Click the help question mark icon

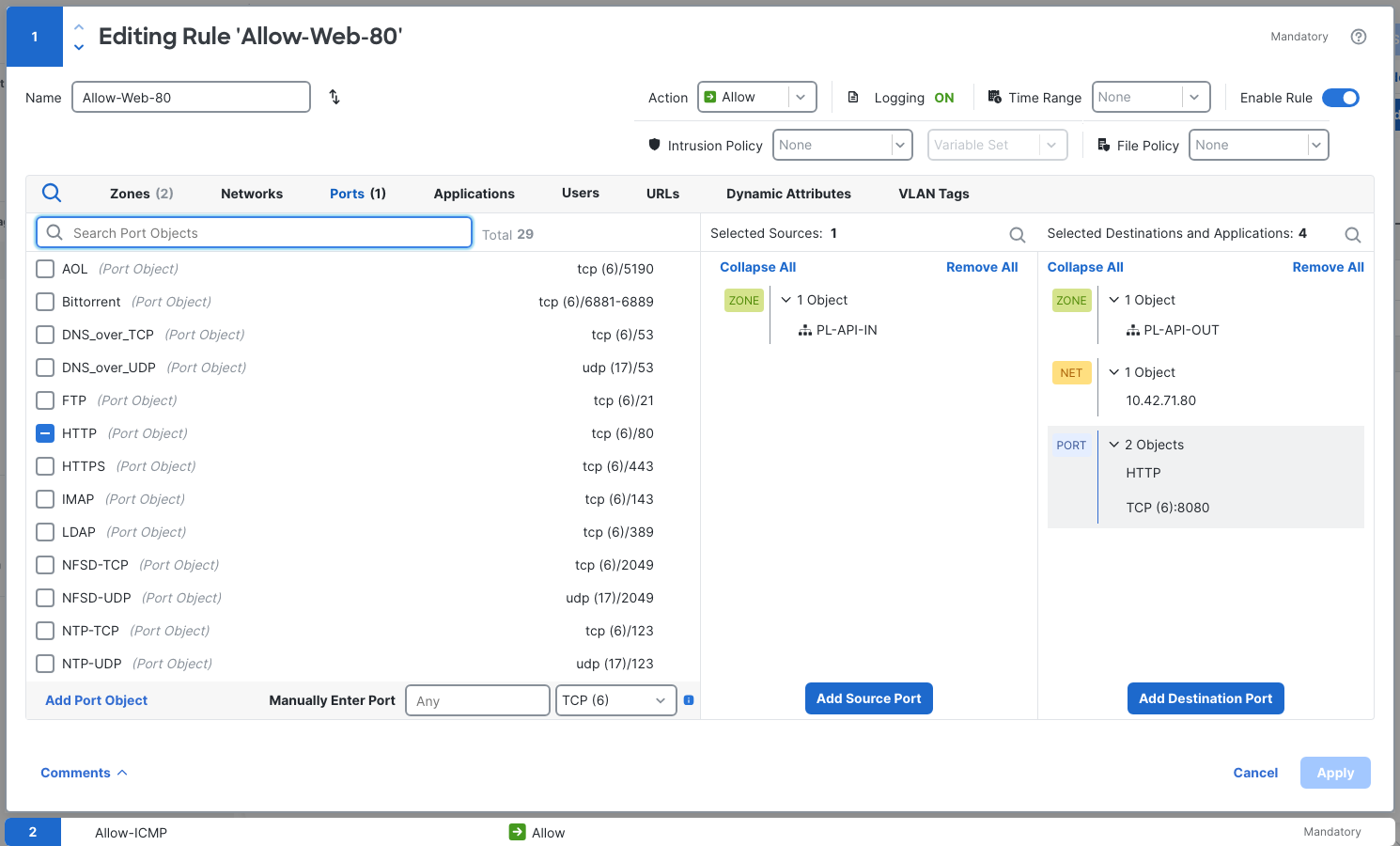1358,37
